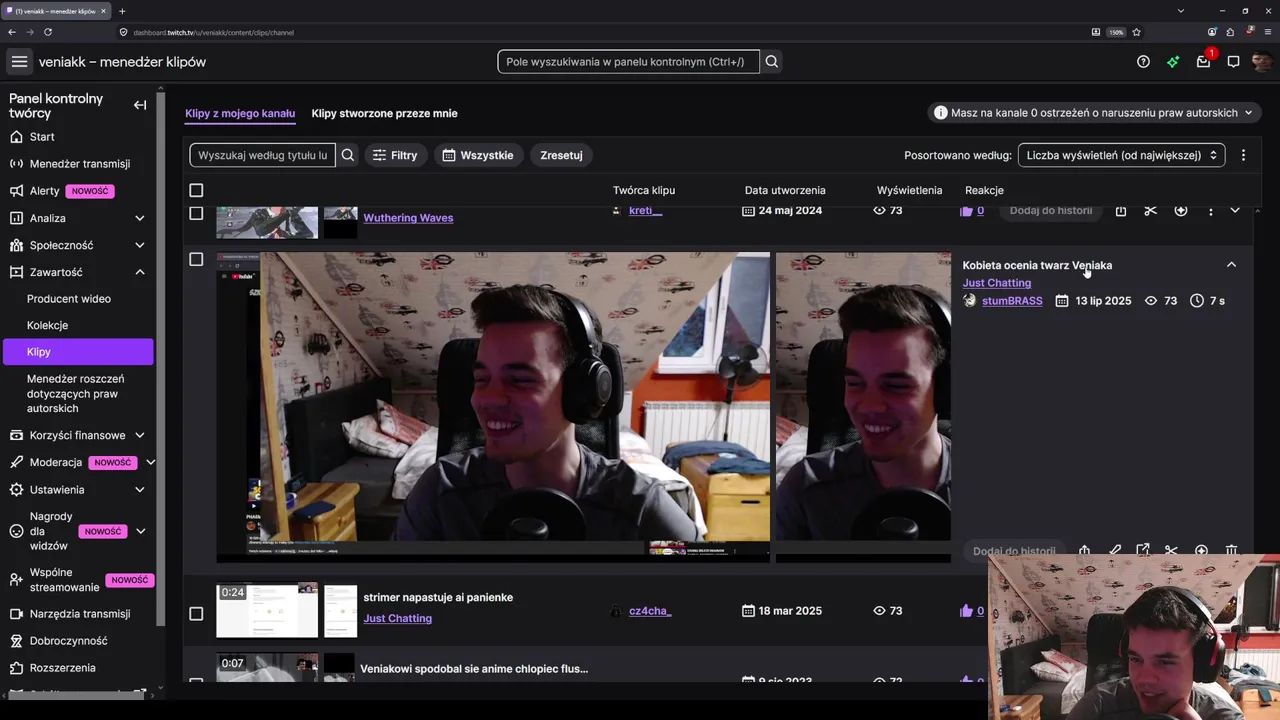Click the Zresetuj reset button

pyautogui.click(x=561, y=155)
